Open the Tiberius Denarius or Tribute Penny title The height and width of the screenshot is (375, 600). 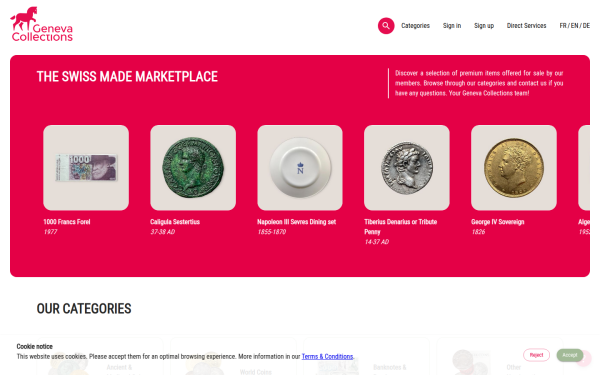401,227
